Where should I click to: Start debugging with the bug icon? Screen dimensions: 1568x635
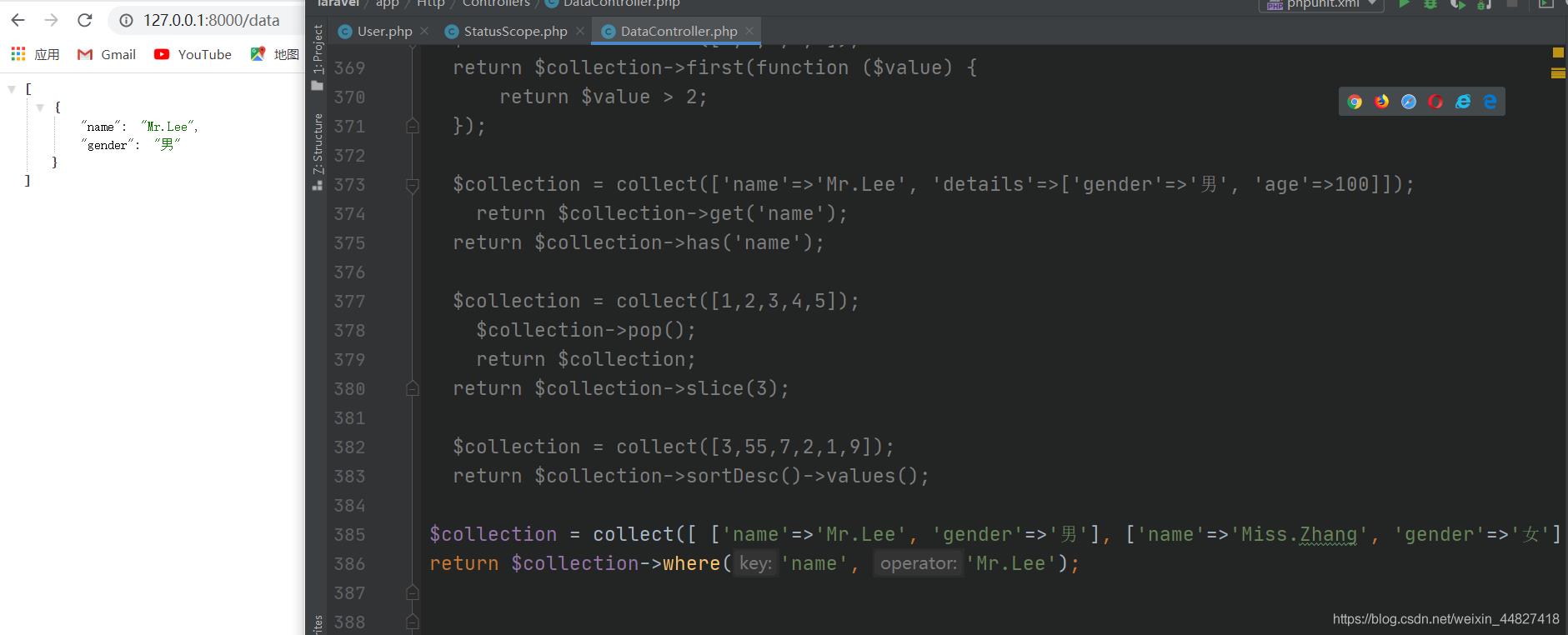click(x=1430, y=4)
